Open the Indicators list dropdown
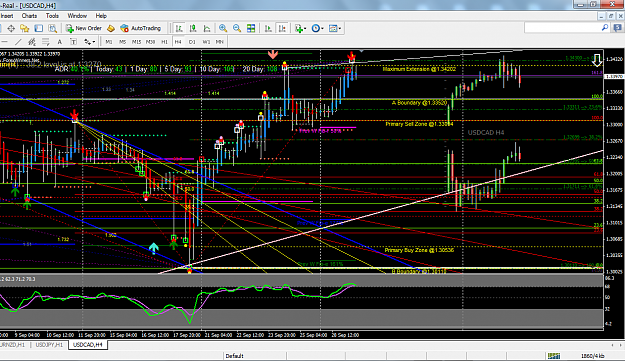The width and height of the screenshot is (625, 361). 300,28
